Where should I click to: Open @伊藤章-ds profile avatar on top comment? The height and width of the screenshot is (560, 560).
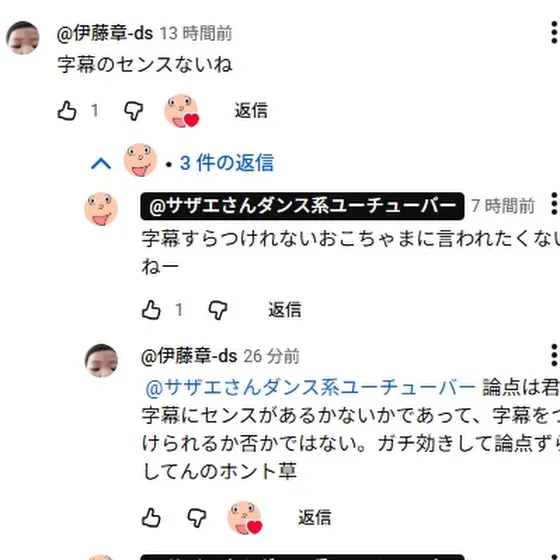pos(23,38)
